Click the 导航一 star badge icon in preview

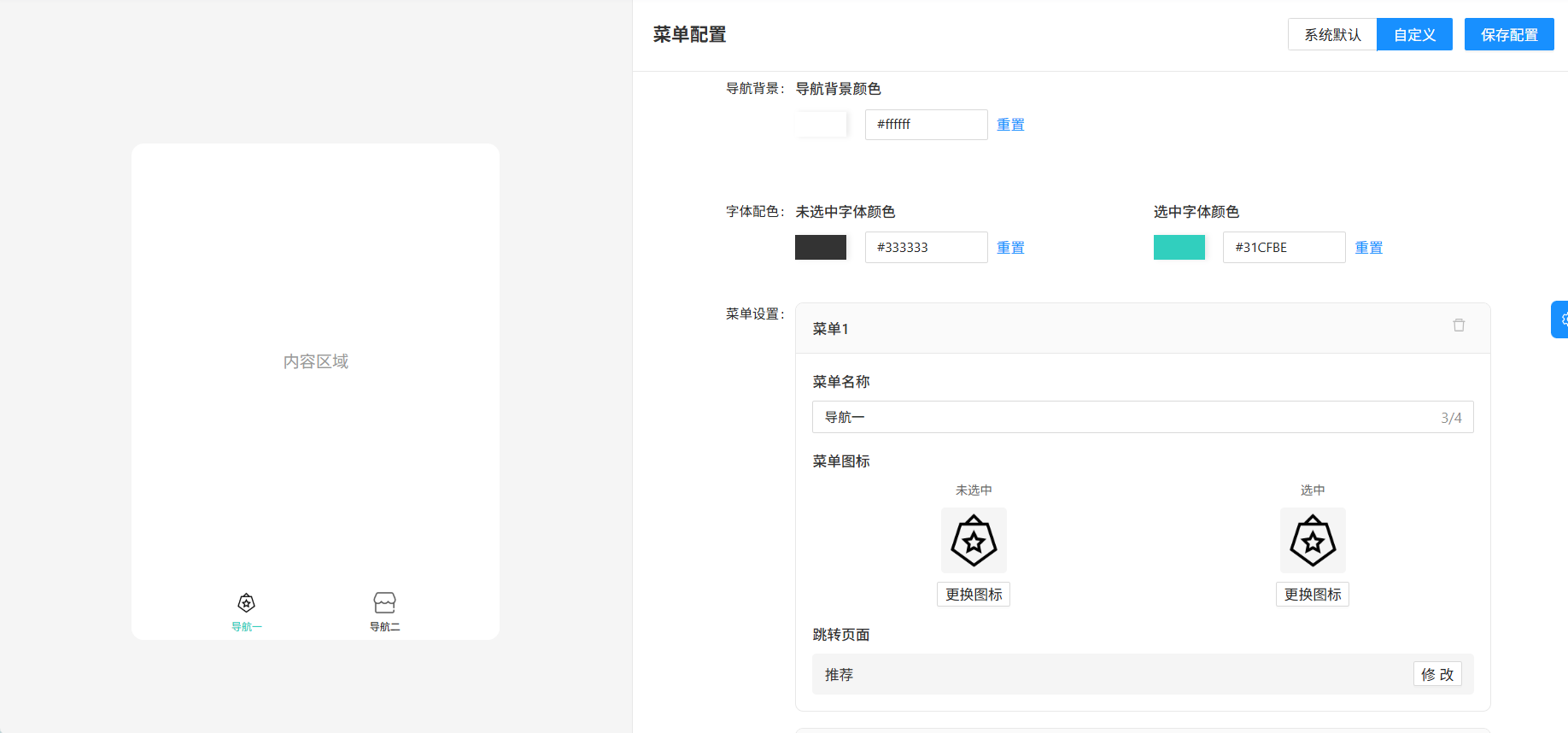tap(246, 603)
